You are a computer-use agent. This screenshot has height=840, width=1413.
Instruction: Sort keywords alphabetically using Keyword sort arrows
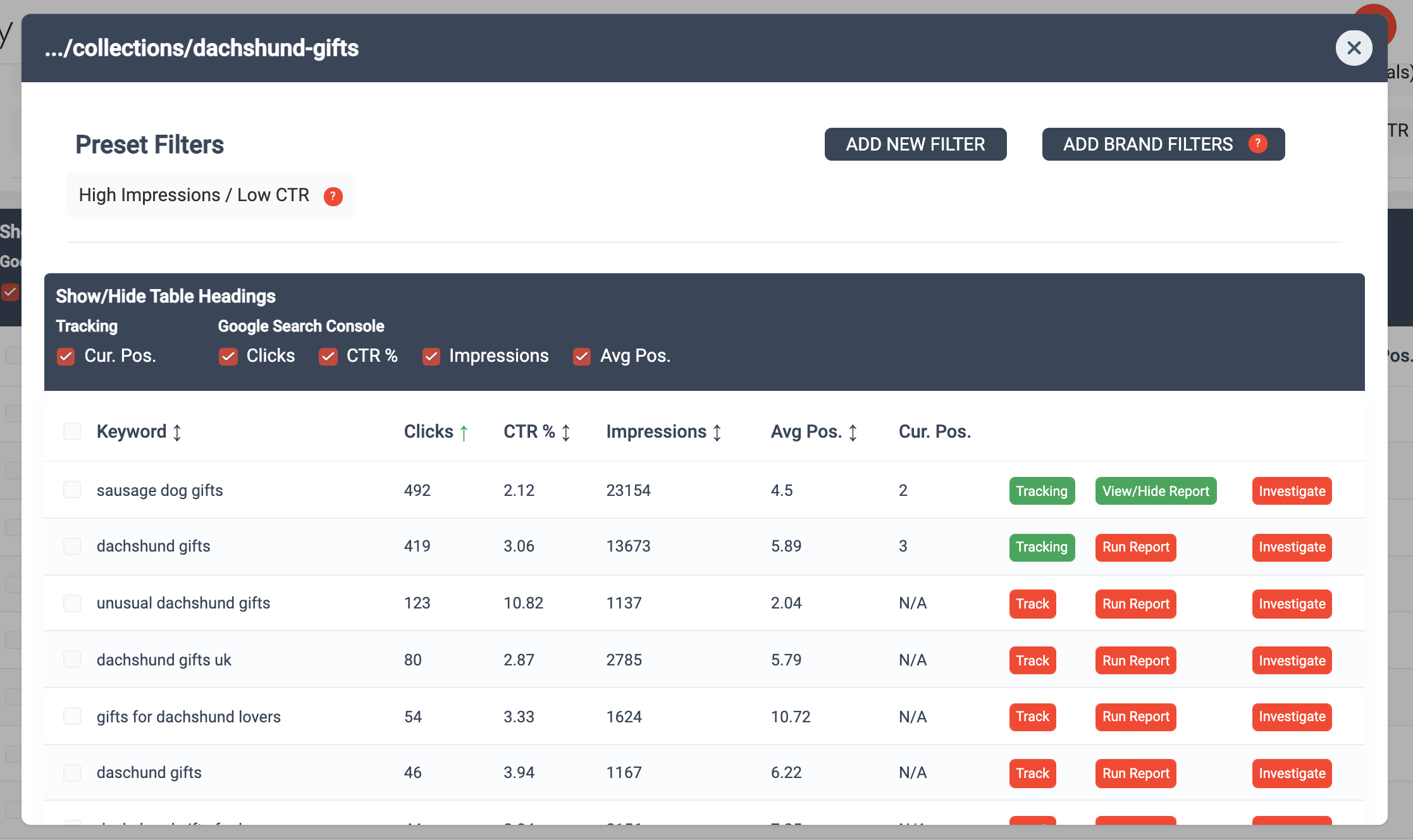pos(177,433)
